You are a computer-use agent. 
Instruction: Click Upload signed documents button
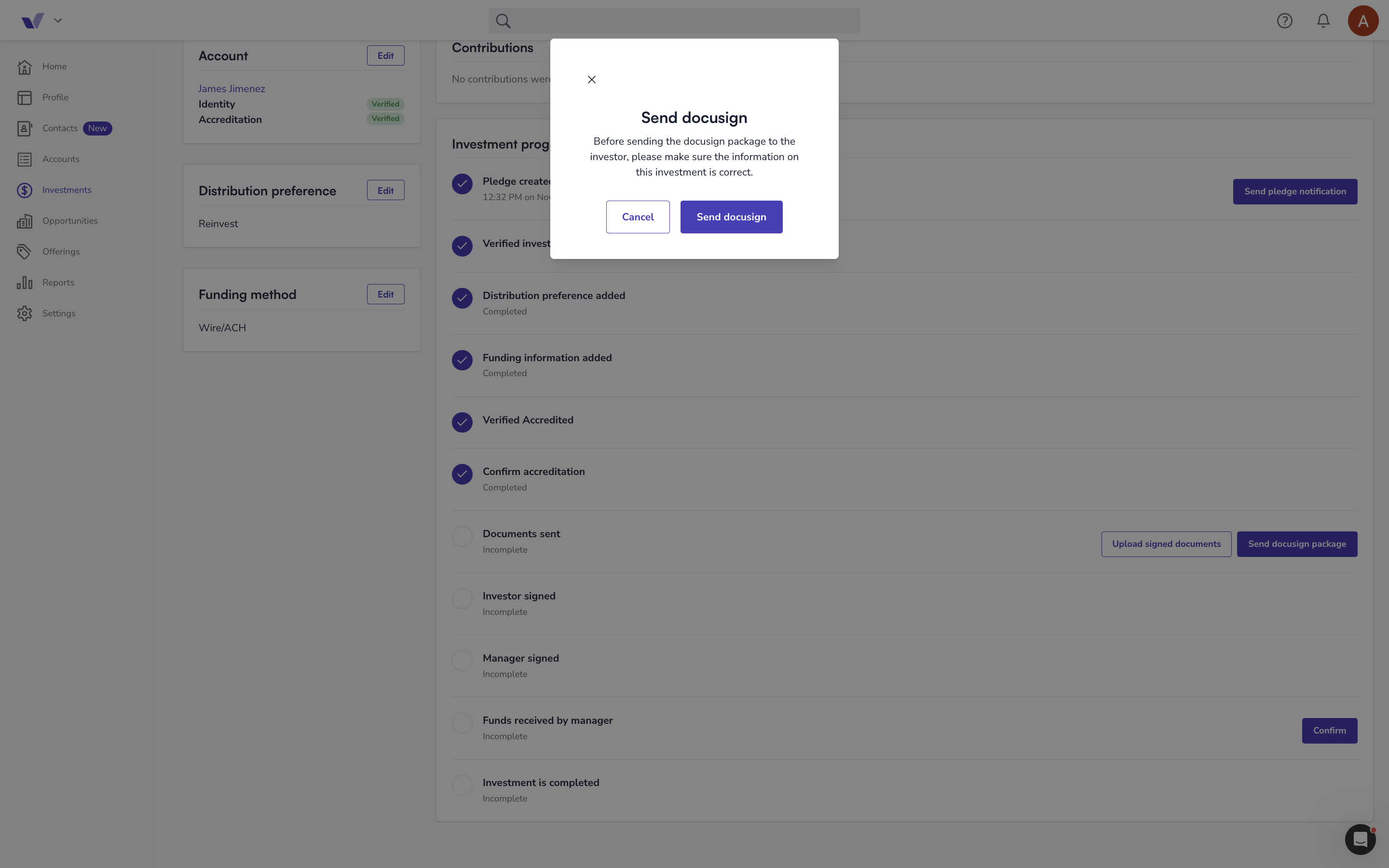point(1166,544)
